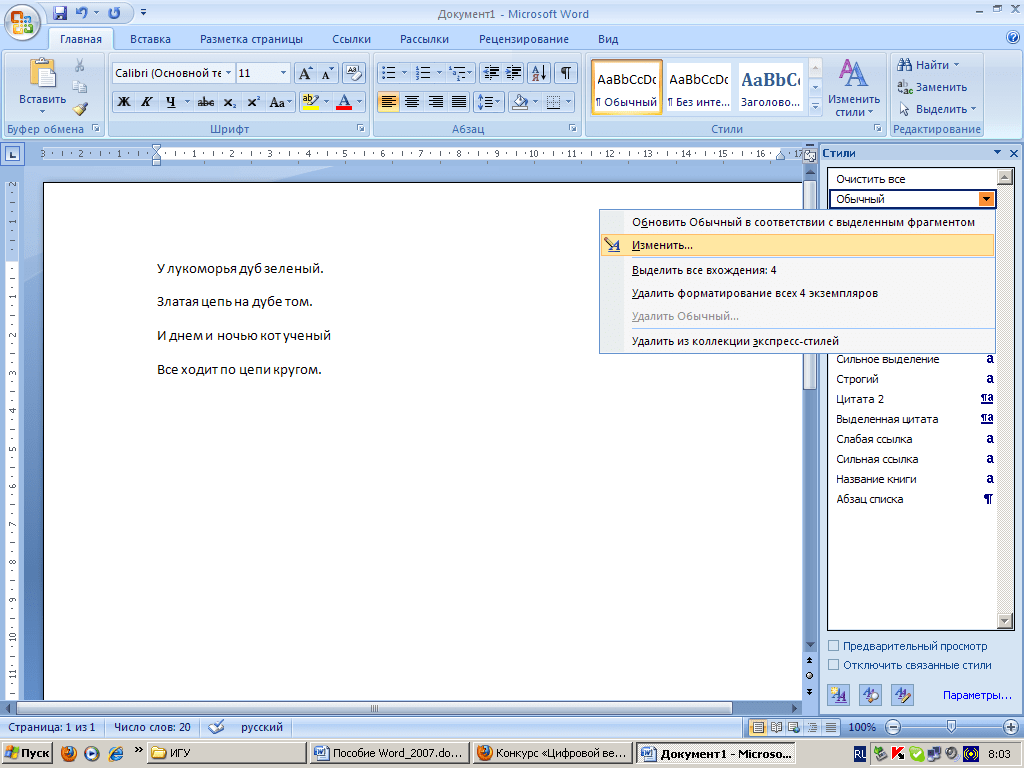Toggle the bulleted list icon
Image resolution: width=1024 pixels, height=768 pixels.
[x=388, y=73]
